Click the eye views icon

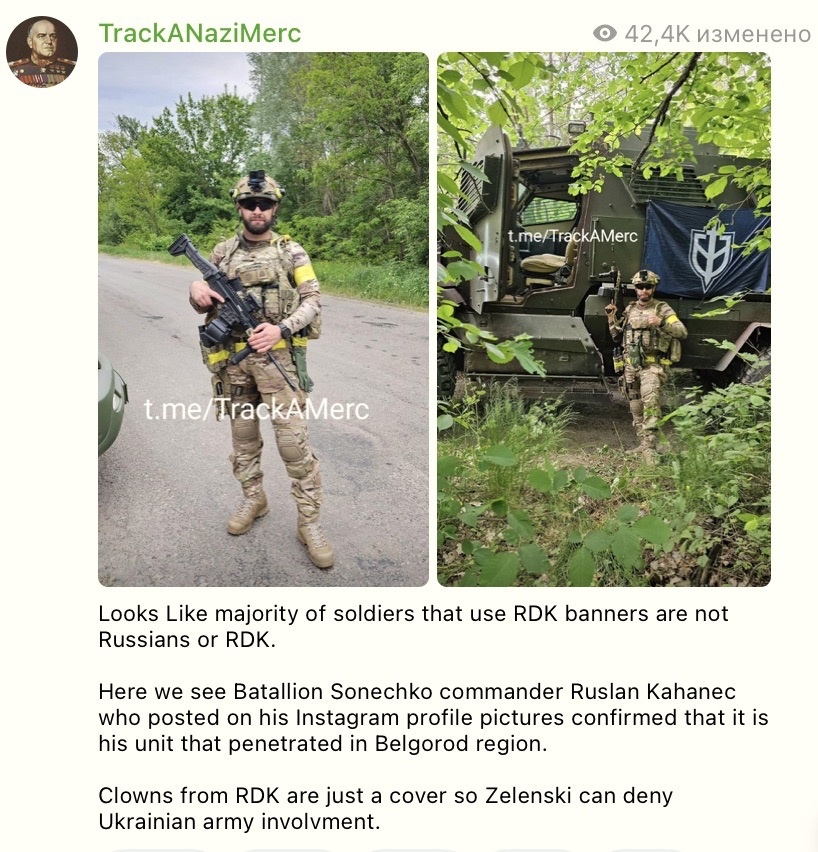[604, 34]
